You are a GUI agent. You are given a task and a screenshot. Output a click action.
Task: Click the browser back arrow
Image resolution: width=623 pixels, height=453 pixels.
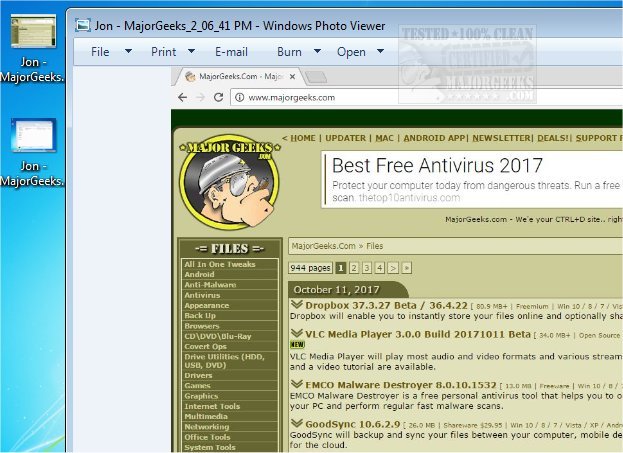(x=182, y=97)
